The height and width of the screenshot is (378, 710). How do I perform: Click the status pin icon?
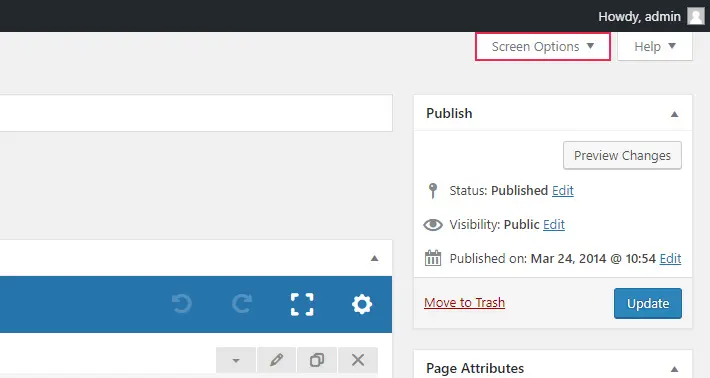[433, 191]
